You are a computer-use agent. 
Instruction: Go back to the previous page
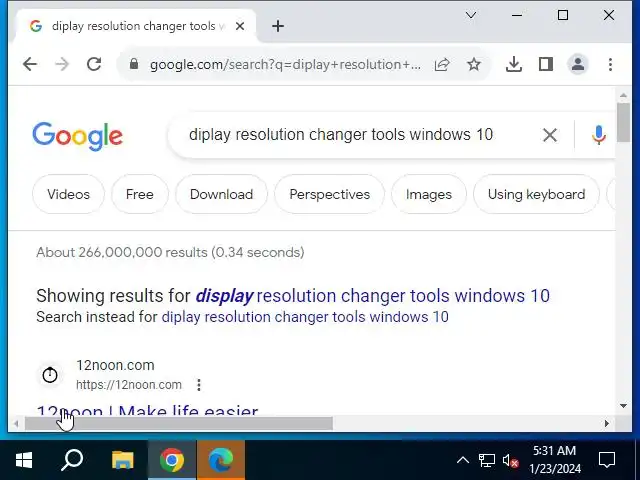pos(30,64)
